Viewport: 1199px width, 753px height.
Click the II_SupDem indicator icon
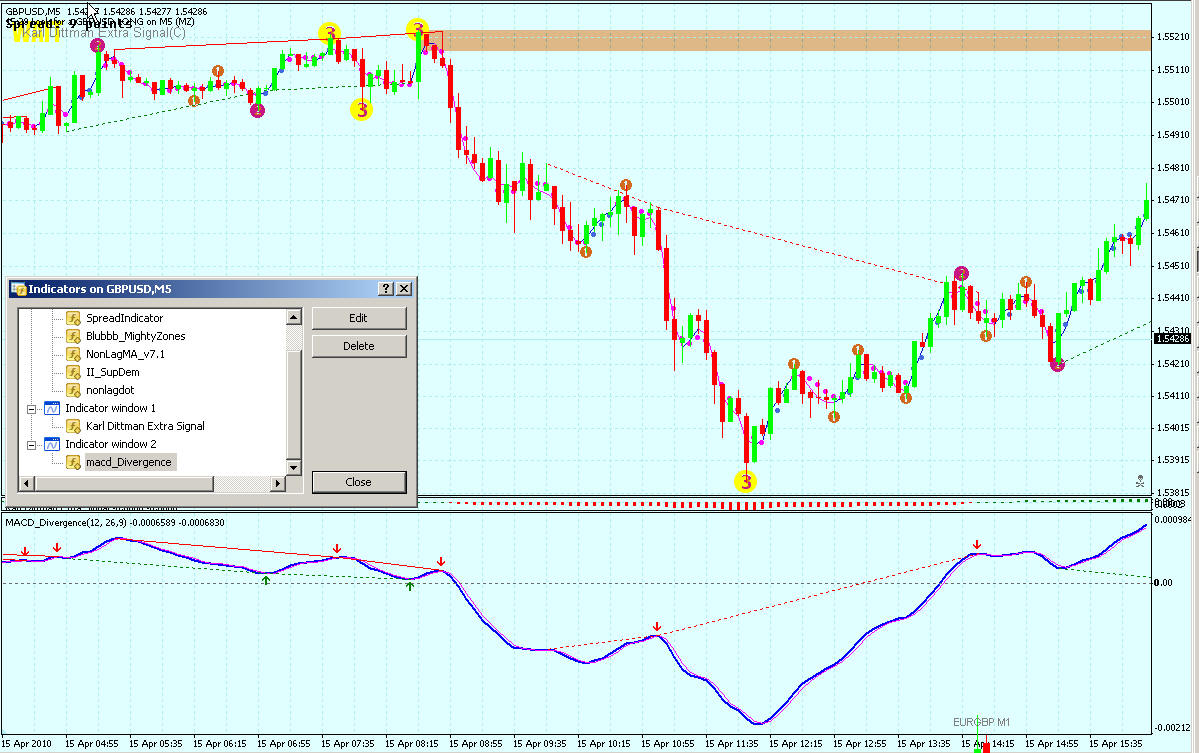coord(73,372)
